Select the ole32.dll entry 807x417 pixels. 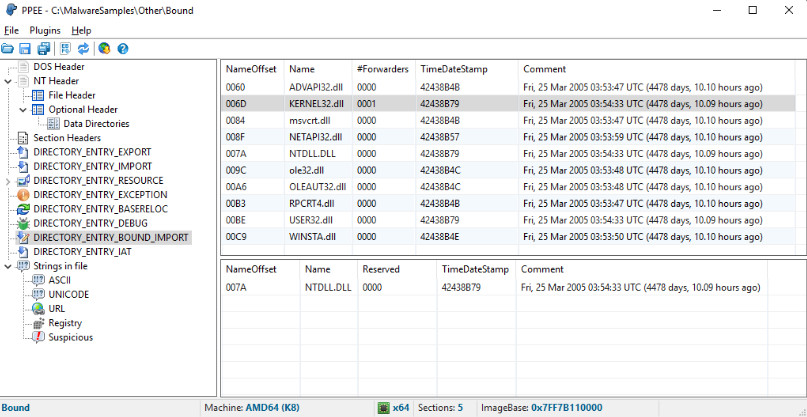point(307,170)
